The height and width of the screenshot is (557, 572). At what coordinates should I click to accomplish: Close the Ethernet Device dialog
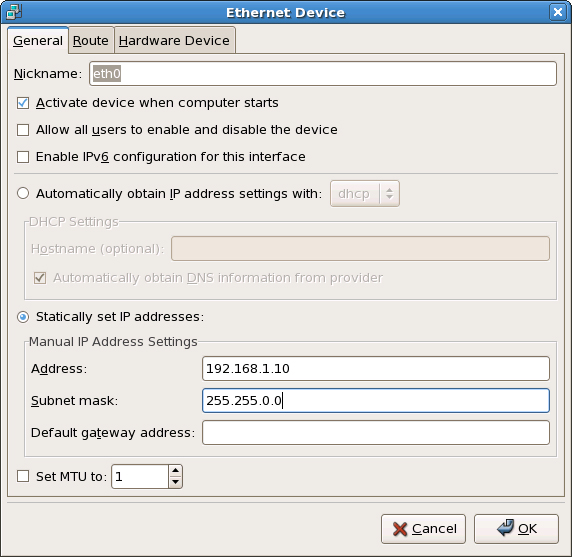557,12
